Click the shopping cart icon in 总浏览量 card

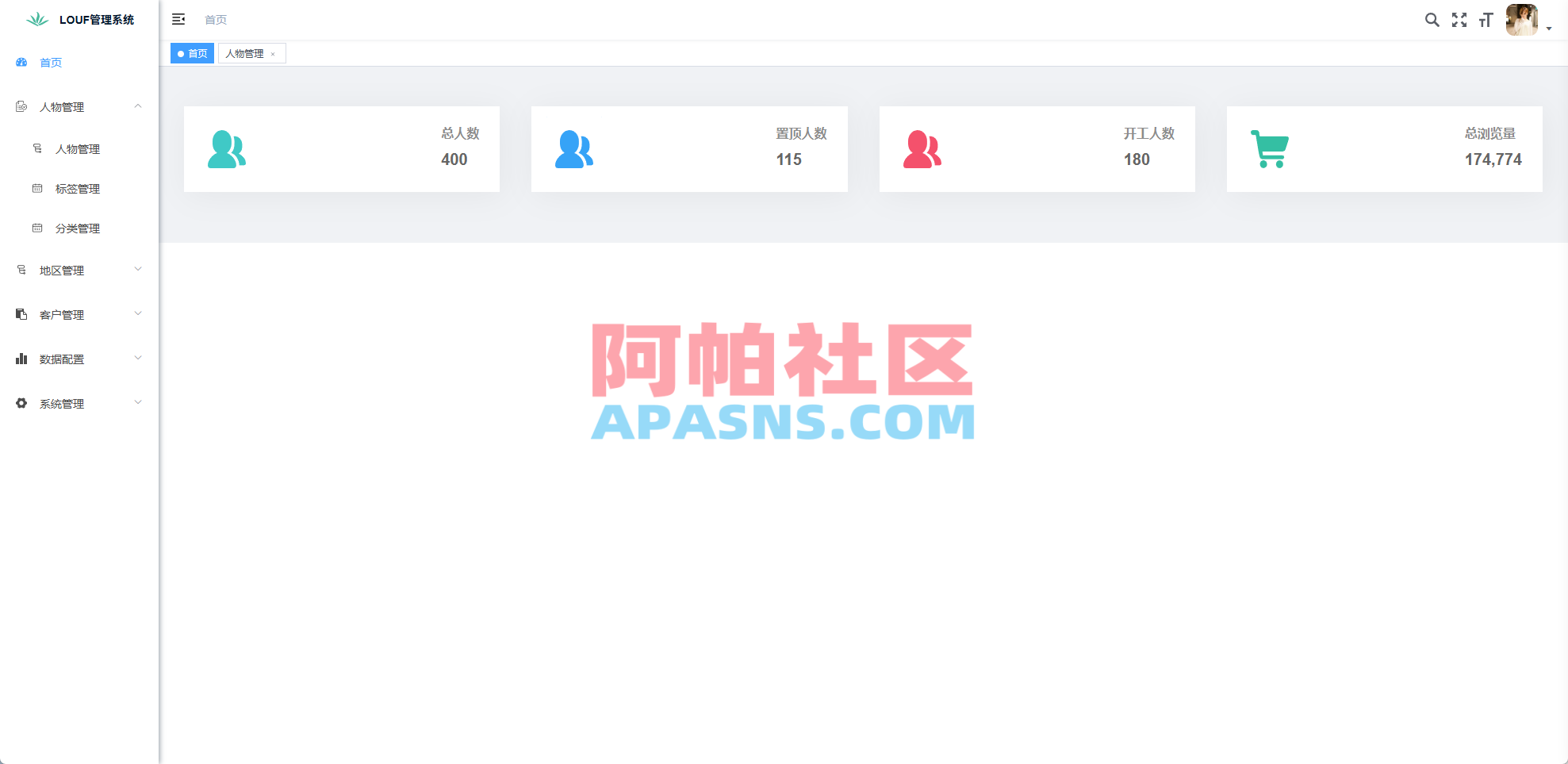[1270, 149]
